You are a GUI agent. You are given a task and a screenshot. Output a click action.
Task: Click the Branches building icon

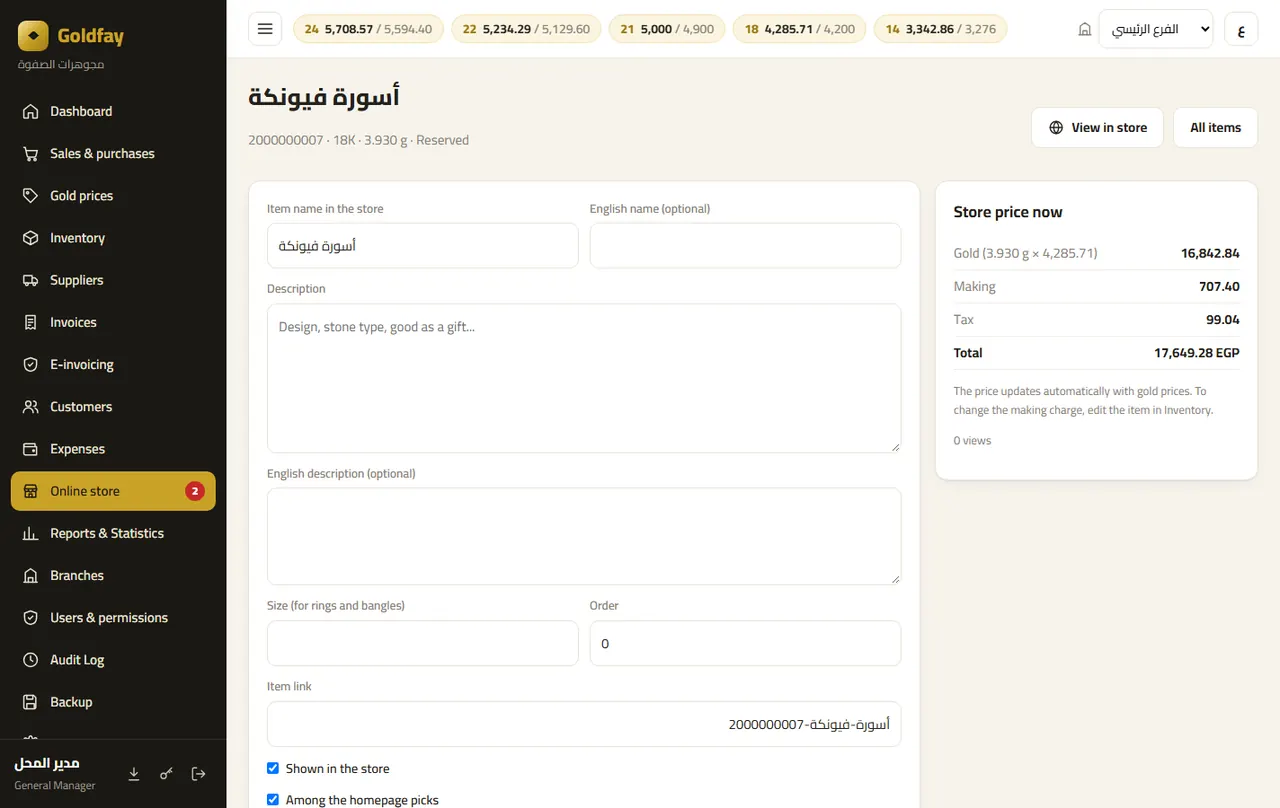(x=31, y=576)
